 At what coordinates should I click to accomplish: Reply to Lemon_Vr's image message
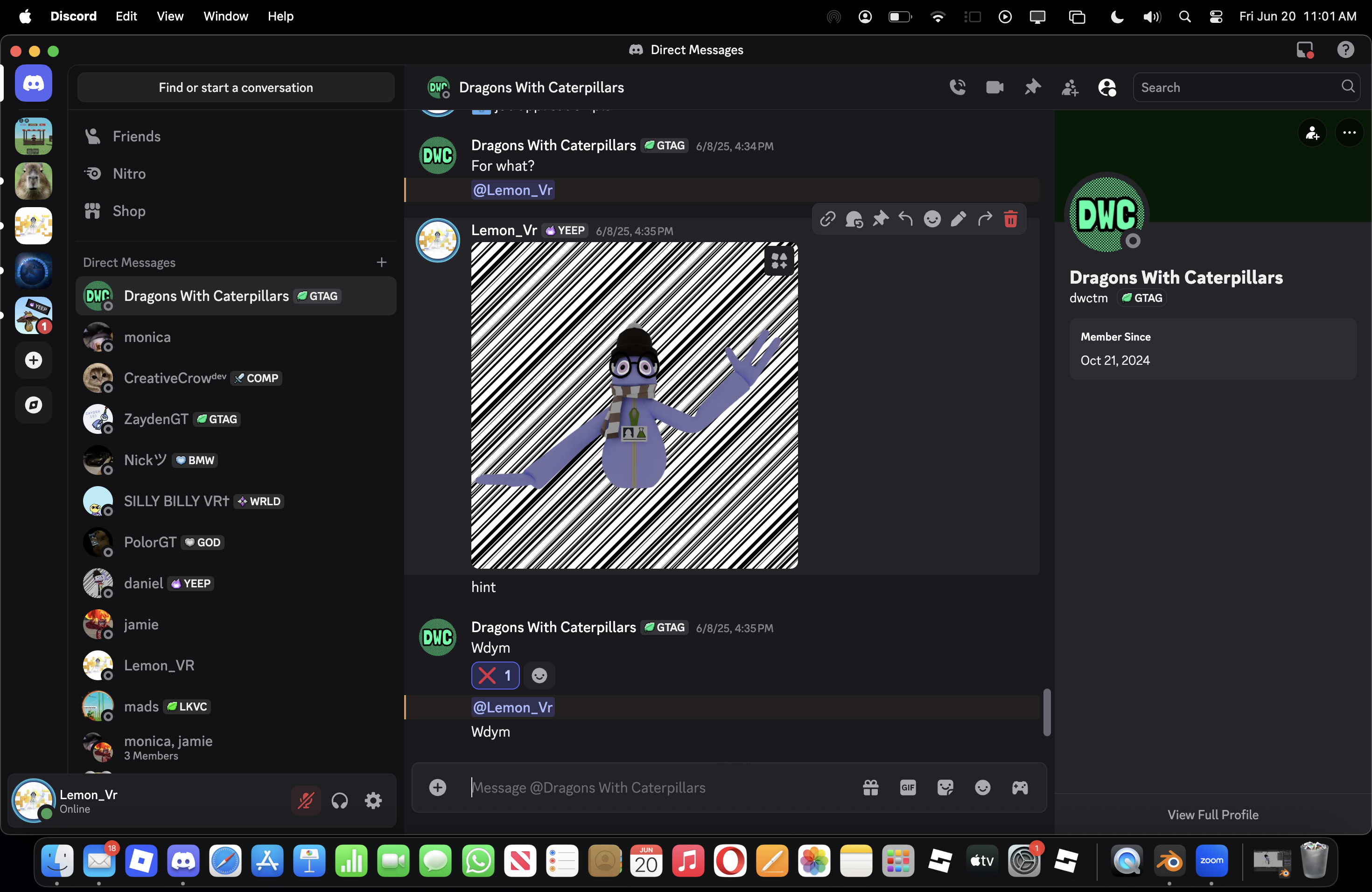click(906, 219)
